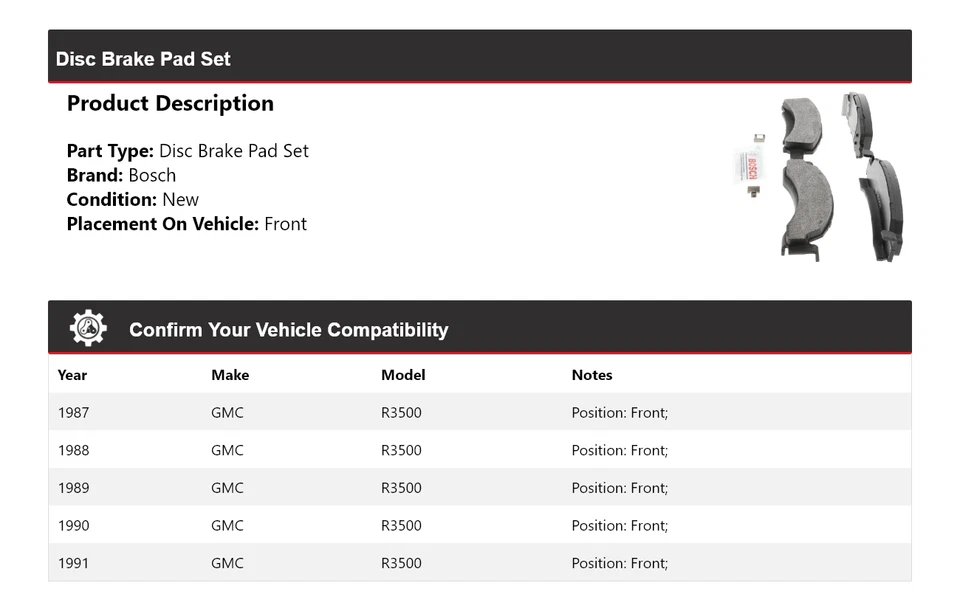The image size is (960, 611).
Task: Click the Placement On Vehicle: Front text
Action: [x=187, y=224]
